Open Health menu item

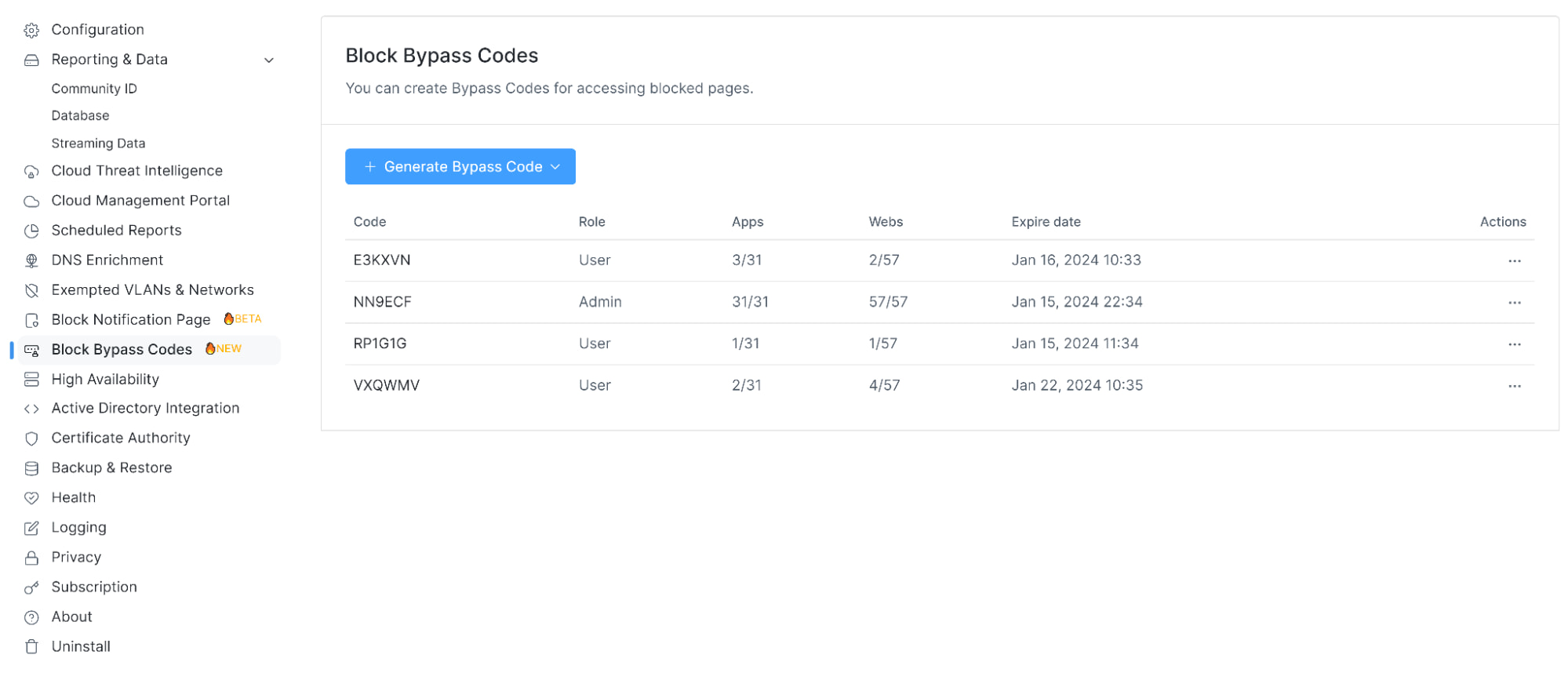point(74,498)
